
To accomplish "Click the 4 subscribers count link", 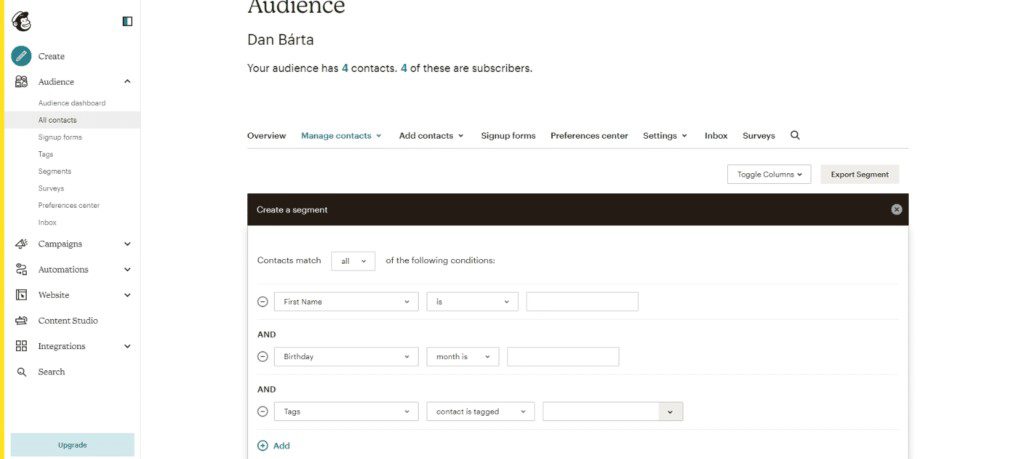I will point(404,68).
